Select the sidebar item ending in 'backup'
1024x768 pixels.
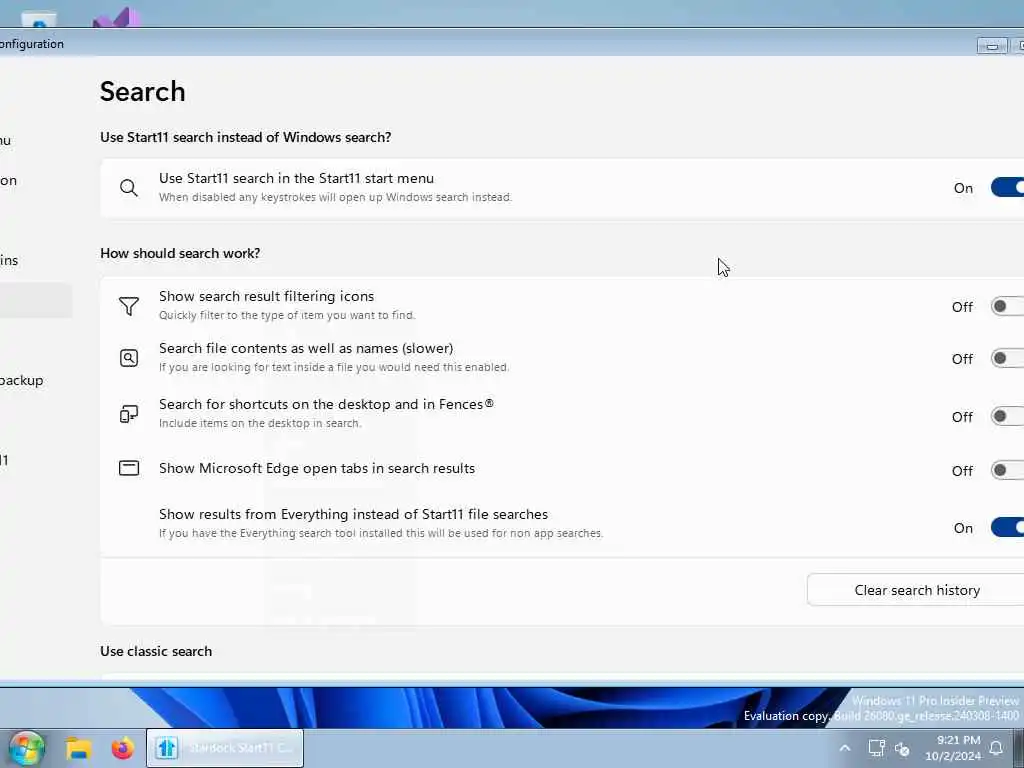(22, 380)
